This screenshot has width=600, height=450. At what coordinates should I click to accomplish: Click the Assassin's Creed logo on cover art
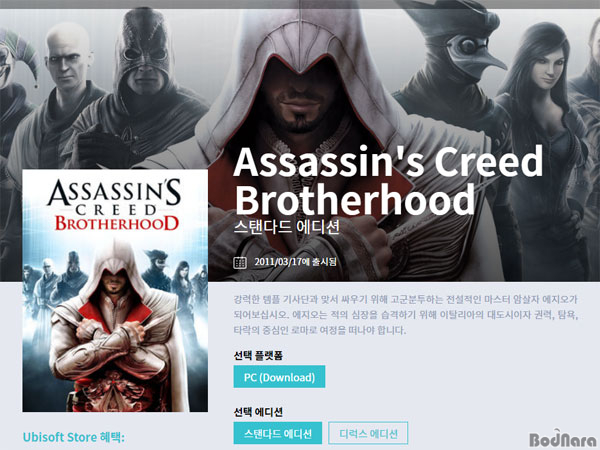click(114, 205)
